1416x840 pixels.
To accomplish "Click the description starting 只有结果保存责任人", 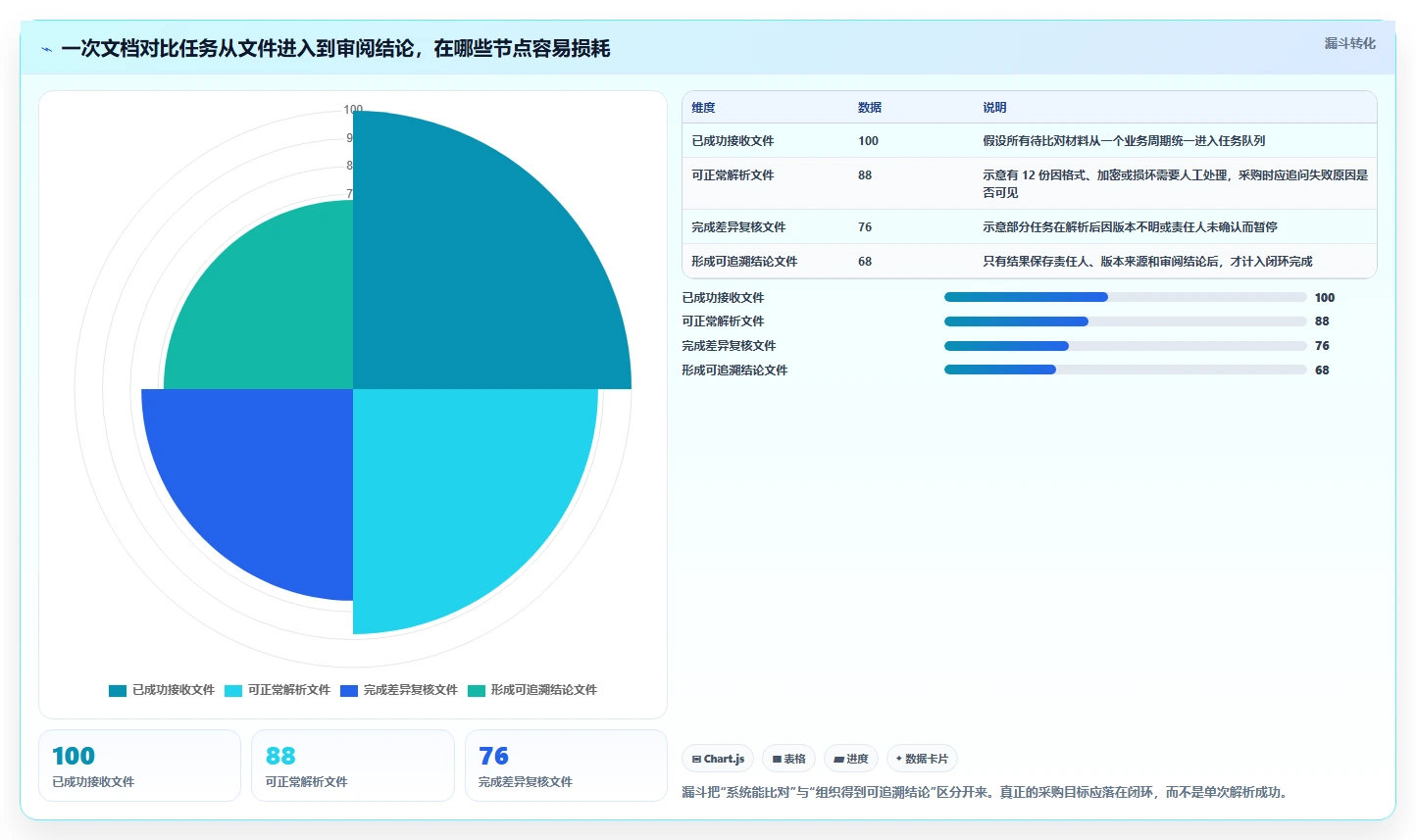I will pos(1147,262).
